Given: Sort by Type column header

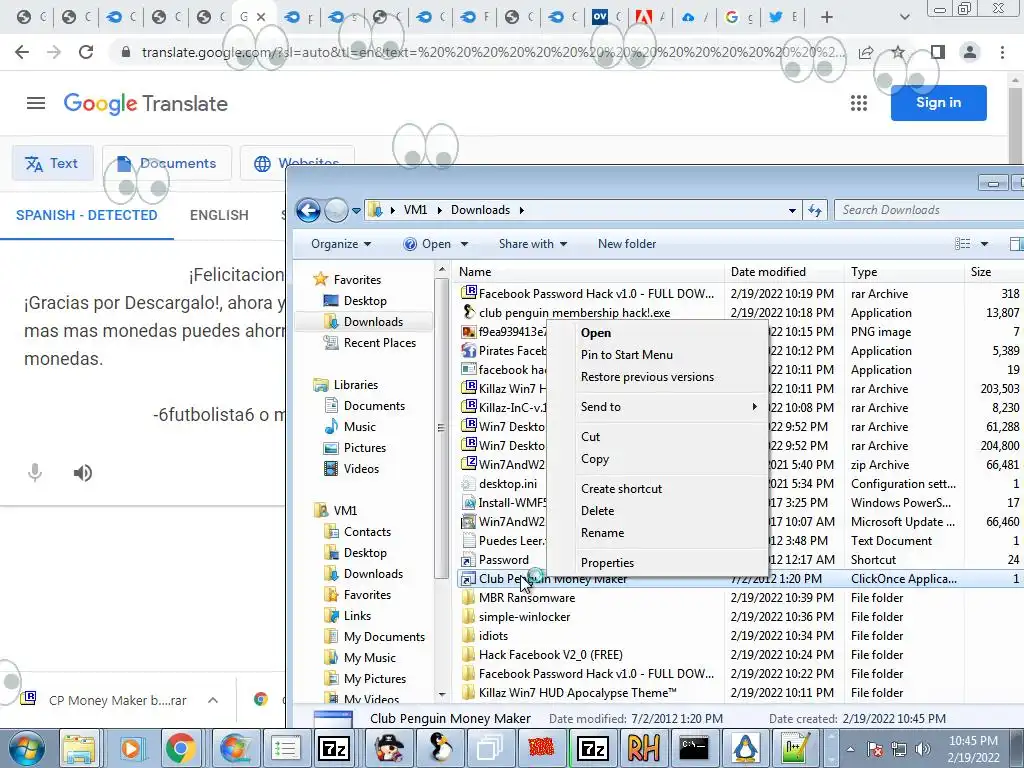Looking at the screenshot, I should (904, 272).
